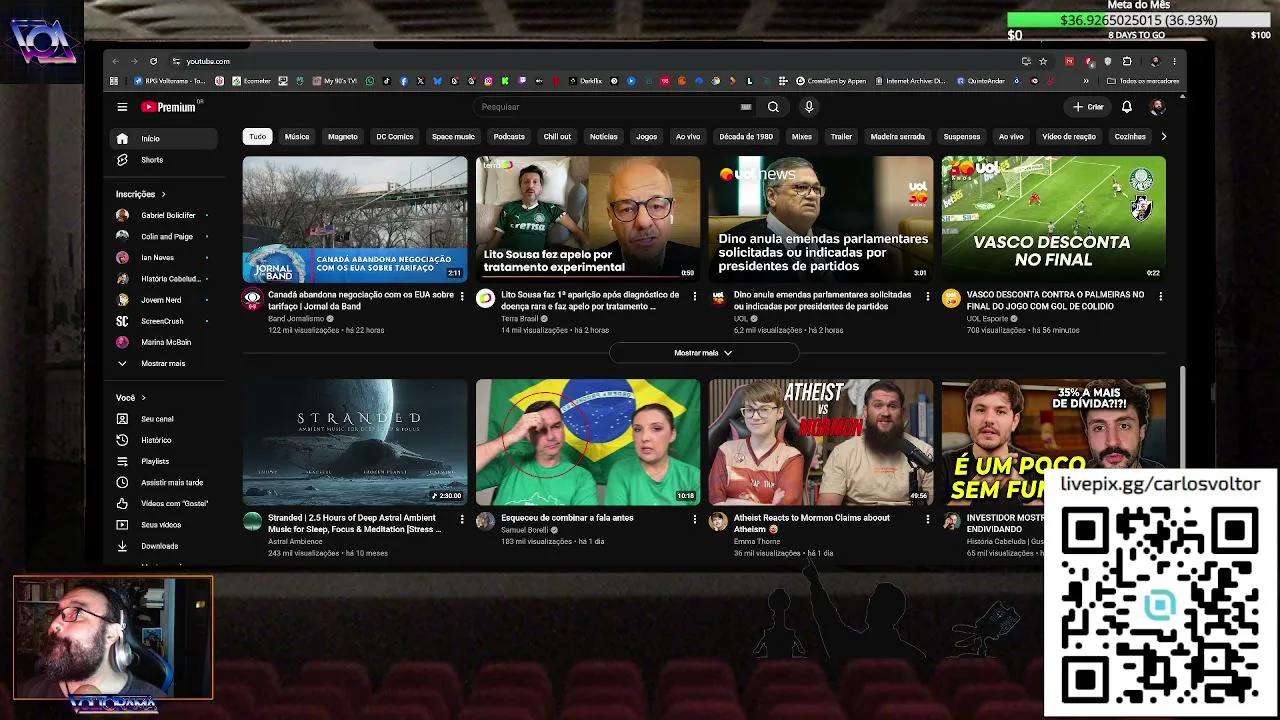
Task: Open Emma Thorne channel avatar
Action: pos(718,521)
